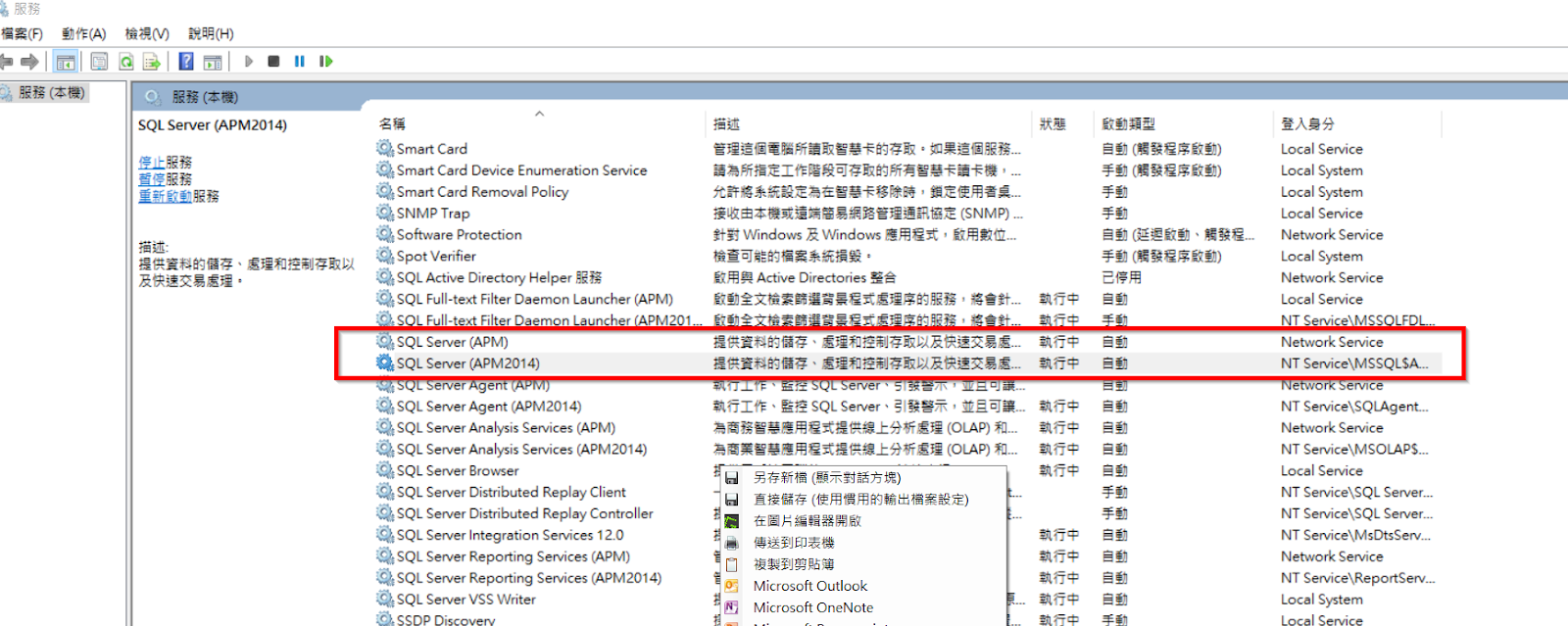Sort by the 描述 column header
Screen dimensions: 1568x626
[726, 124]
